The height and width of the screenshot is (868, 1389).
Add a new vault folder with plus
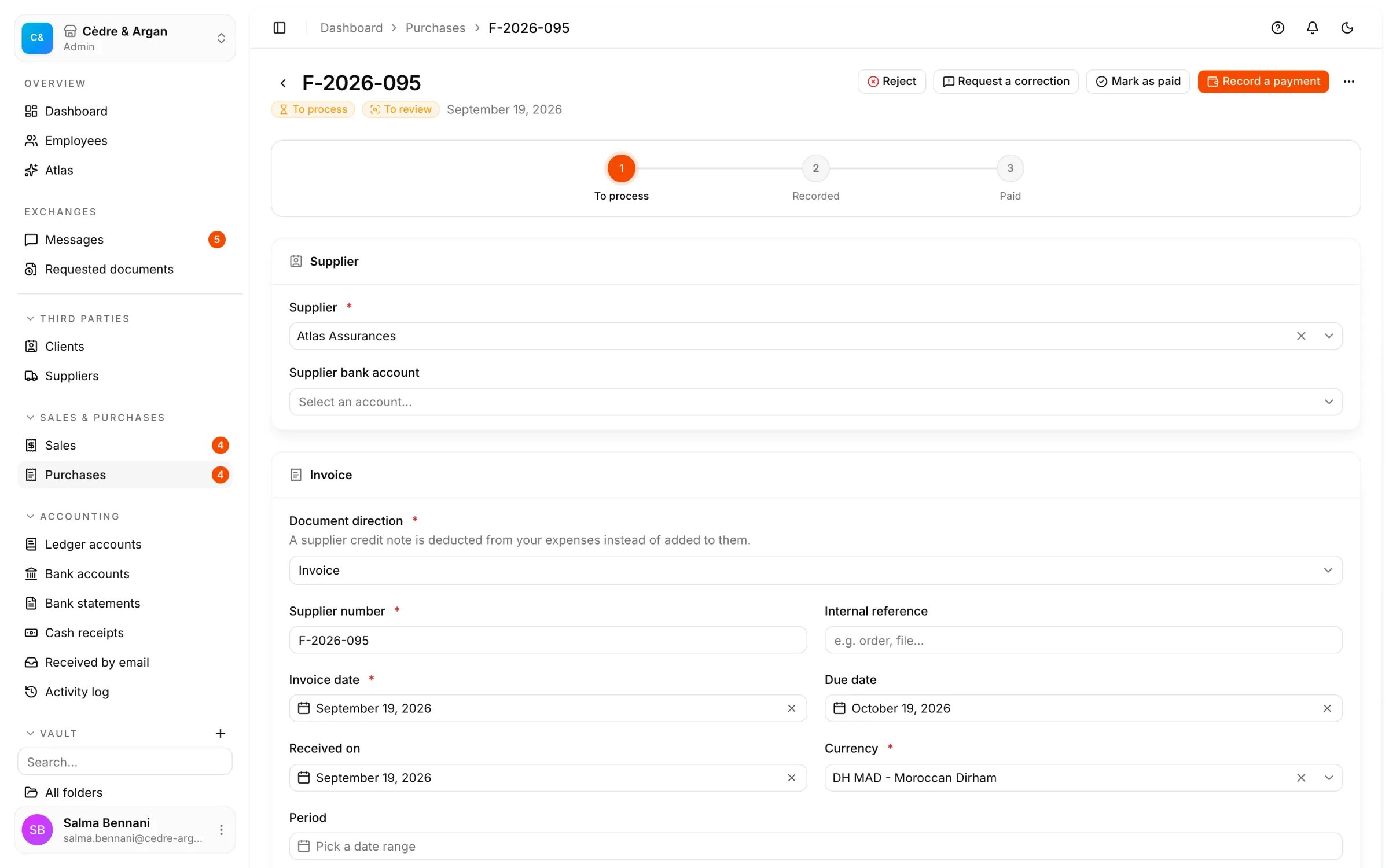(x=221, y=733)
